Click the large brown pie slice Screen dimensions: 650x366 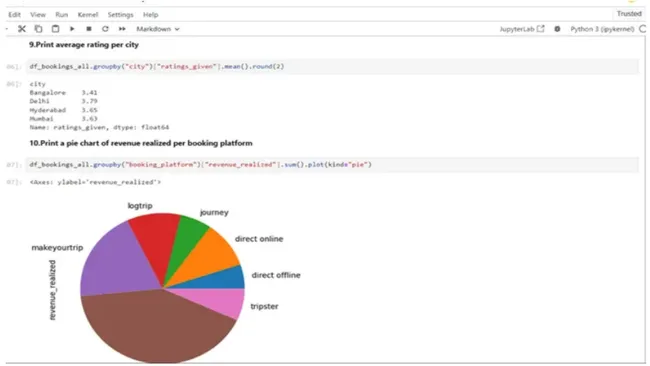[x=153, y=327]
